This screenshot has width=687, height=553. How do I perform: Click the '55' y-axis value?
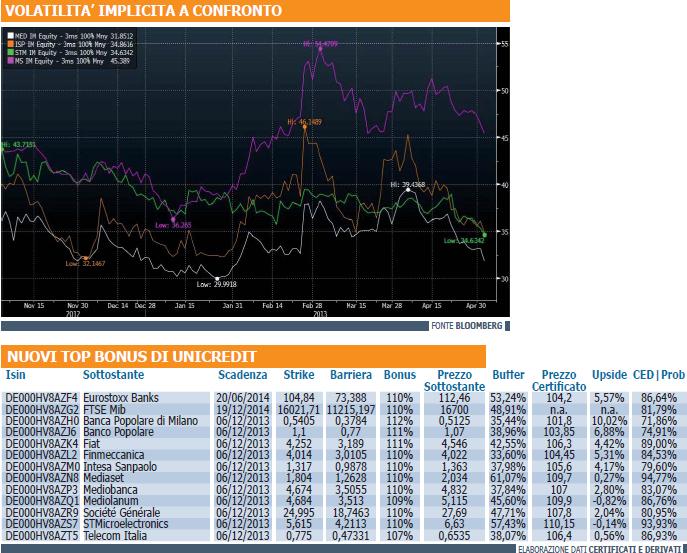pyautogui.click(x=504, y=44)
